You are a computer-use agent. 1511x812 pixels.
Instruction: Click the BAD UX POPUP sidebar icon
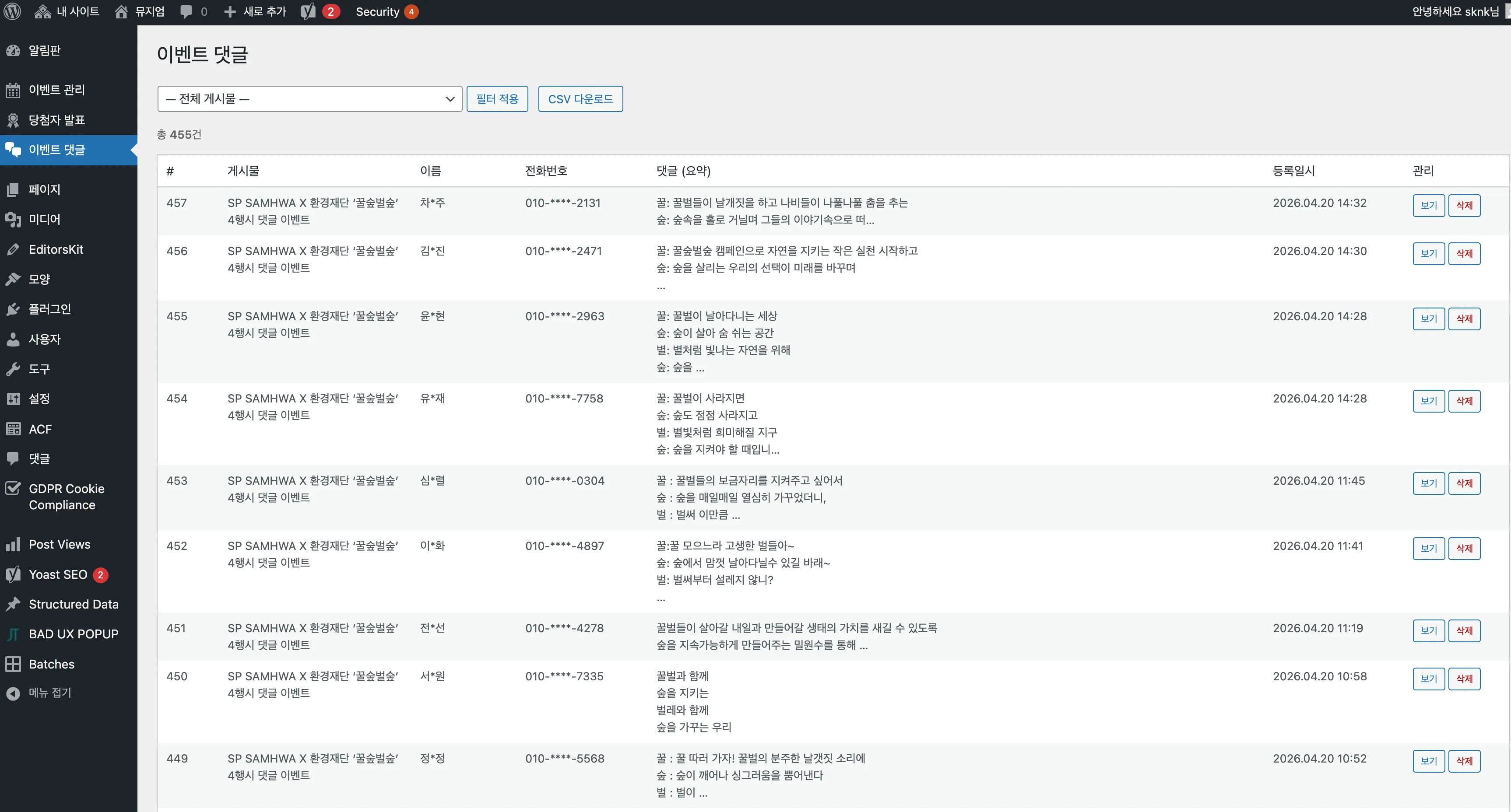coord(13,634)
